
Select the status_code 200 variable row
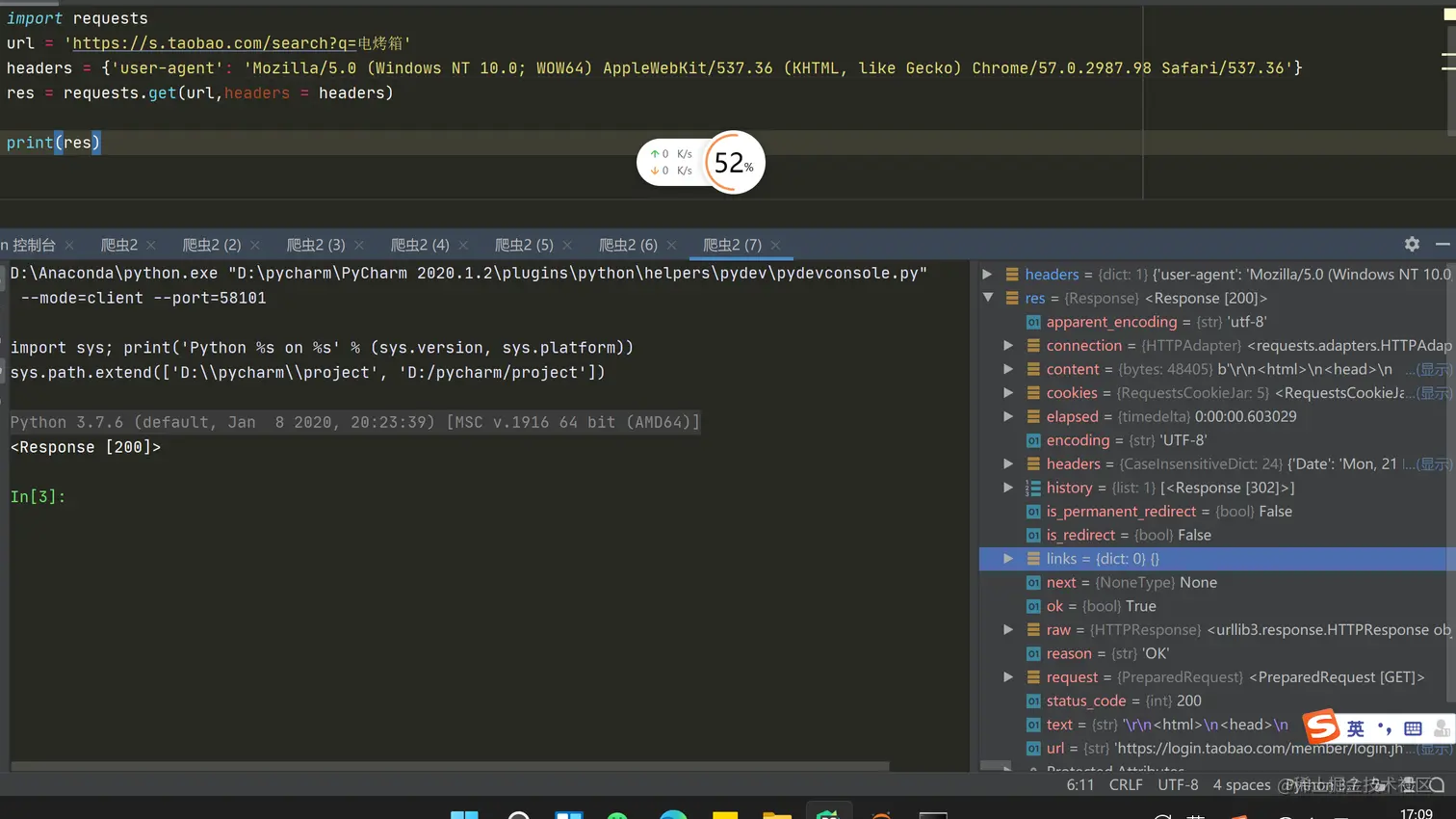tap(1215, 700)
